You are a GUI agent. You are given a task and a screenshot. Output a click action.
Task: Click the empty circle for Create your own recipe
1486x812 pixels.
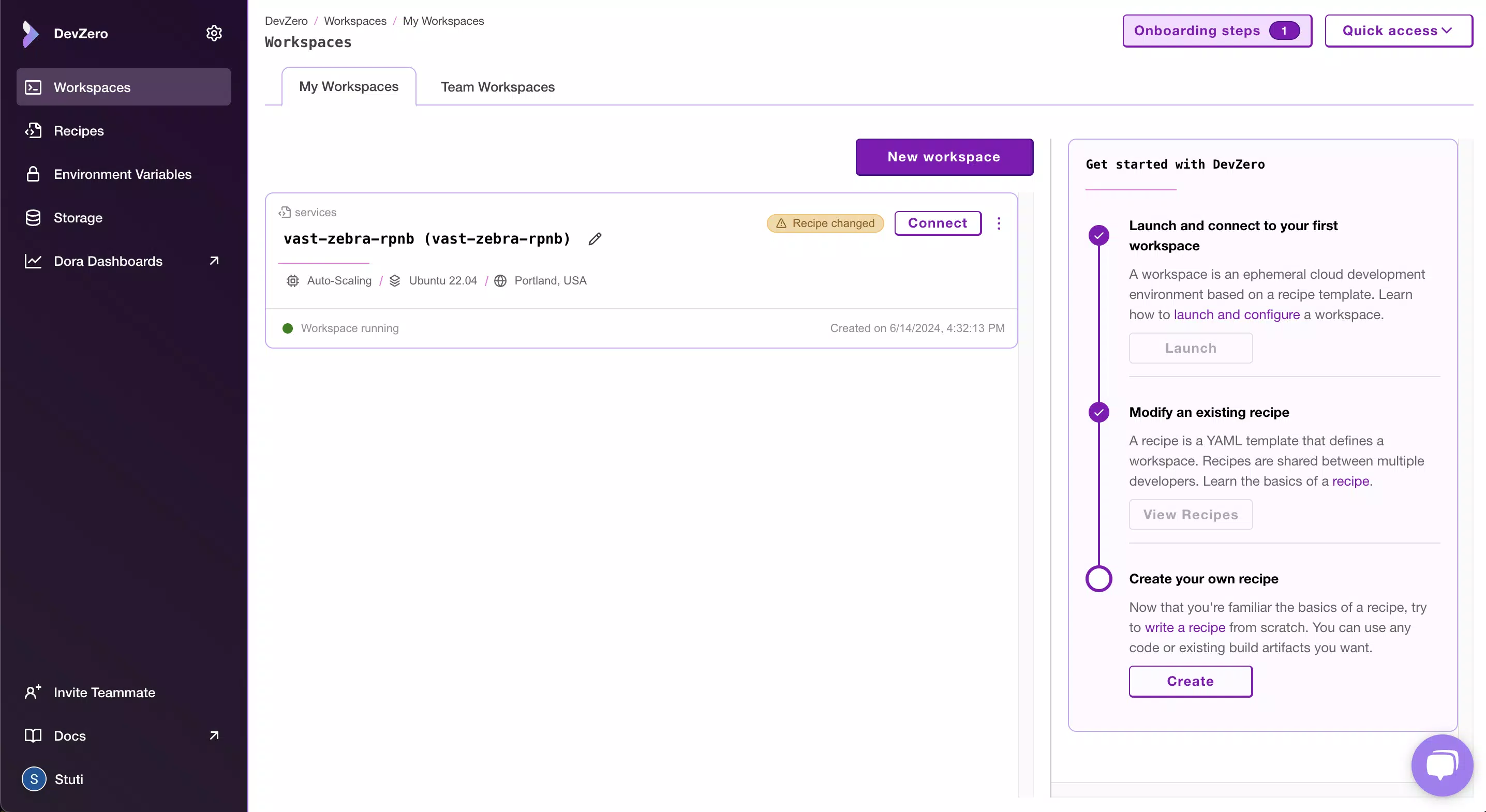point(1099,579)
